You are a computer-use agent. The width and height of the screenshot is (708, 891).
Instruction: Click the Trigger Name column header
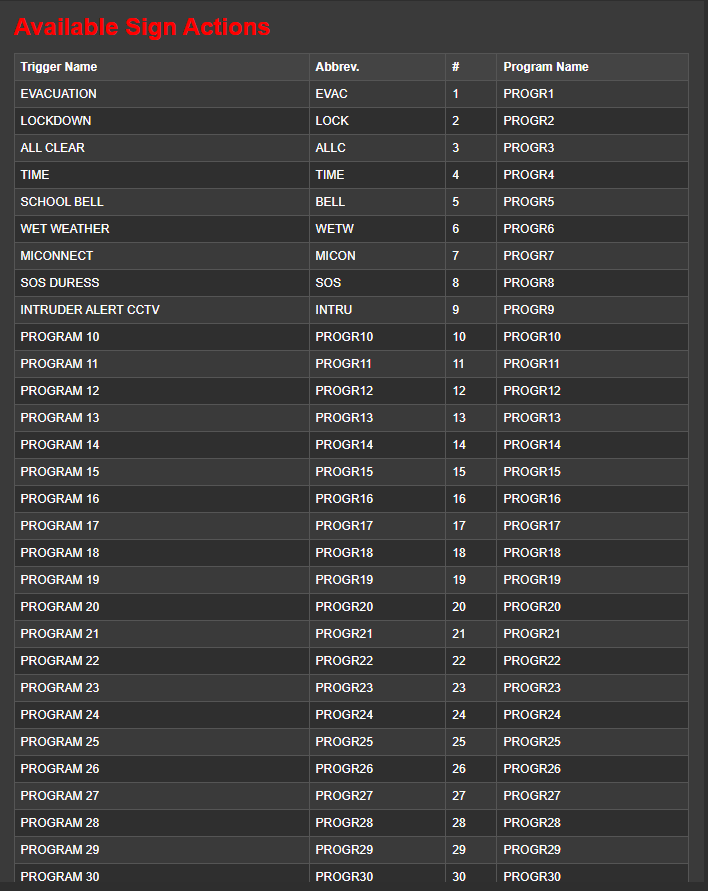pos(59,67)
